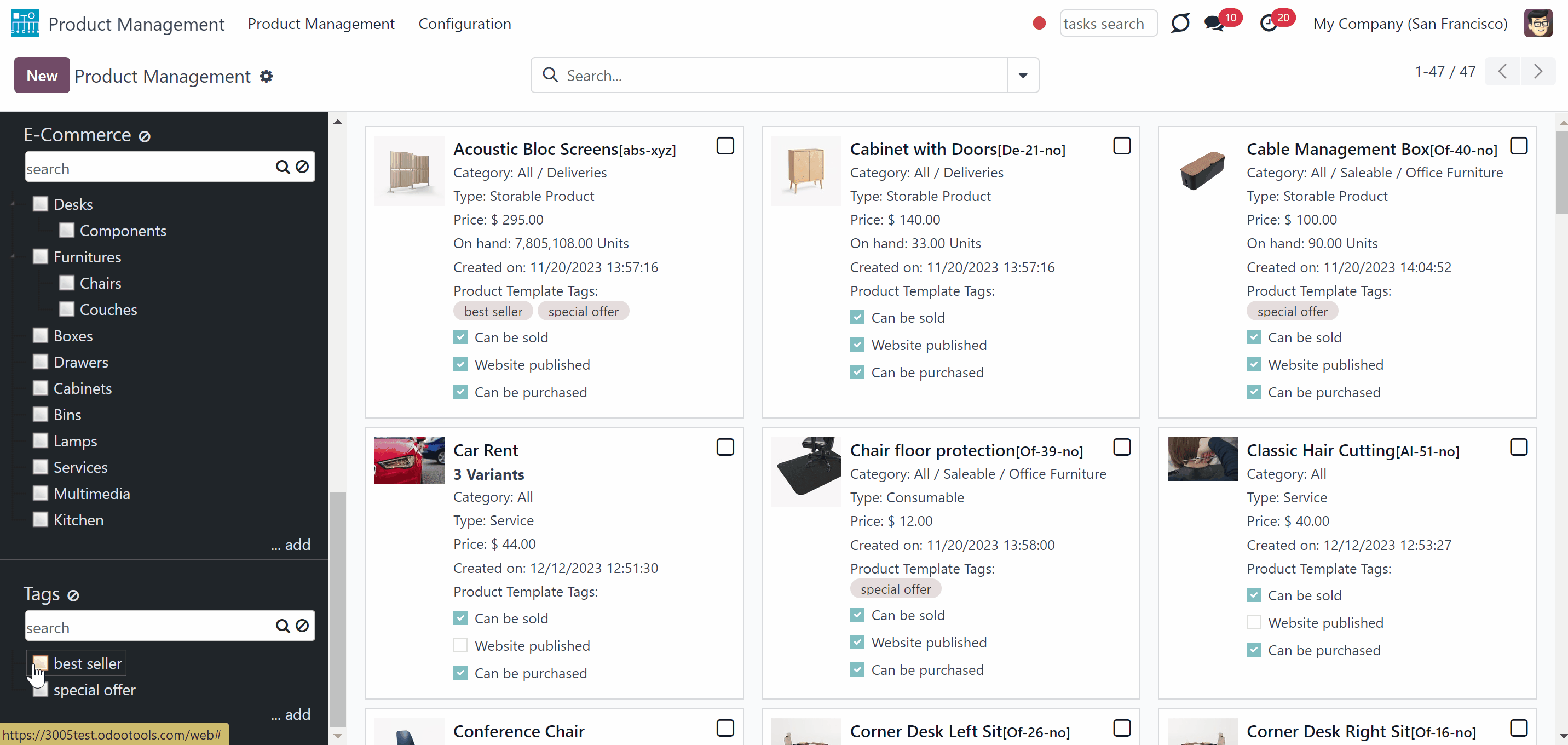Open the Classic Hair Cutting product image

pos(1202,459)
